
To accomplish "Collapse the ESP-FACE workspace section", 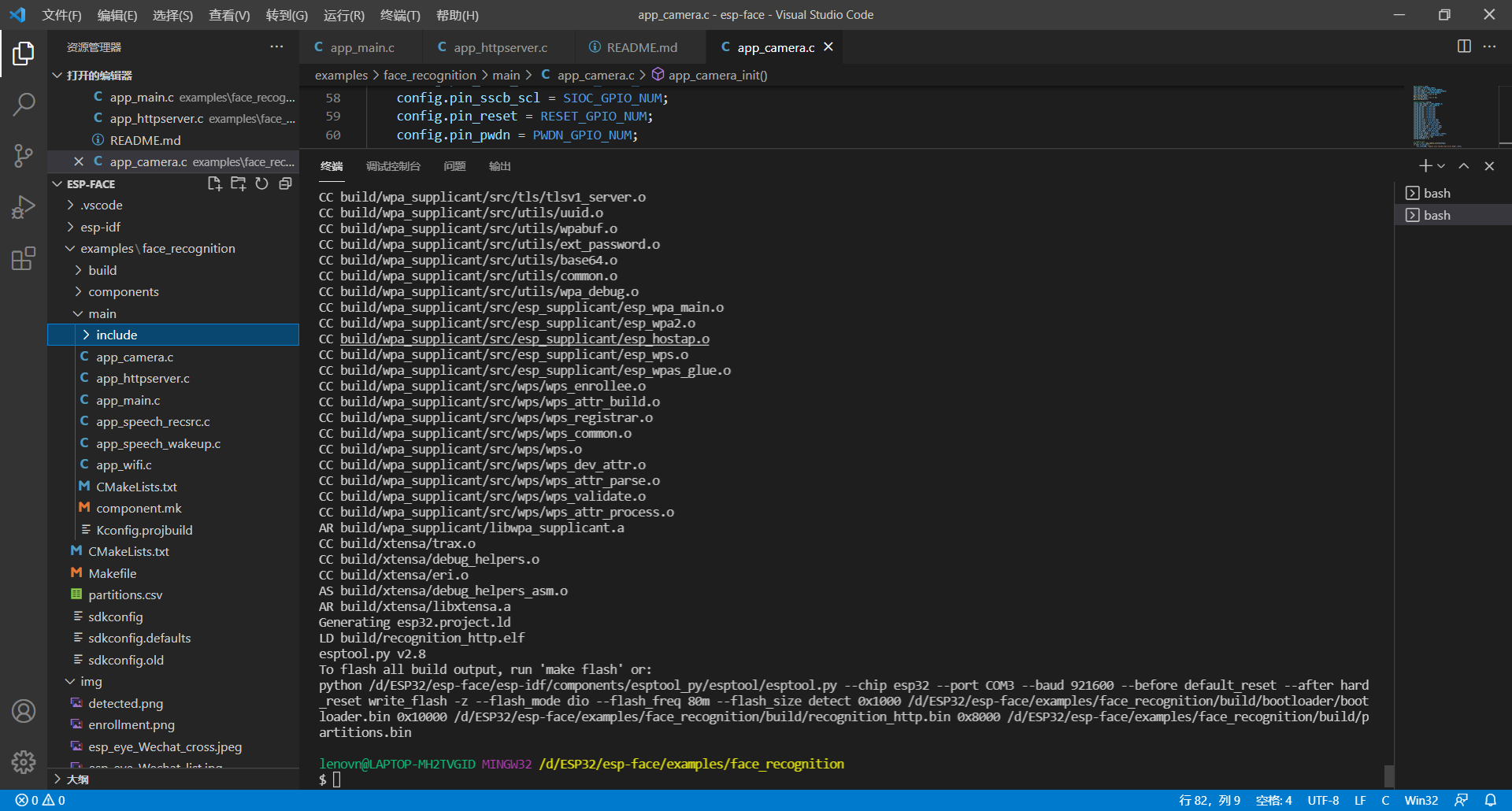I will 57,183.
